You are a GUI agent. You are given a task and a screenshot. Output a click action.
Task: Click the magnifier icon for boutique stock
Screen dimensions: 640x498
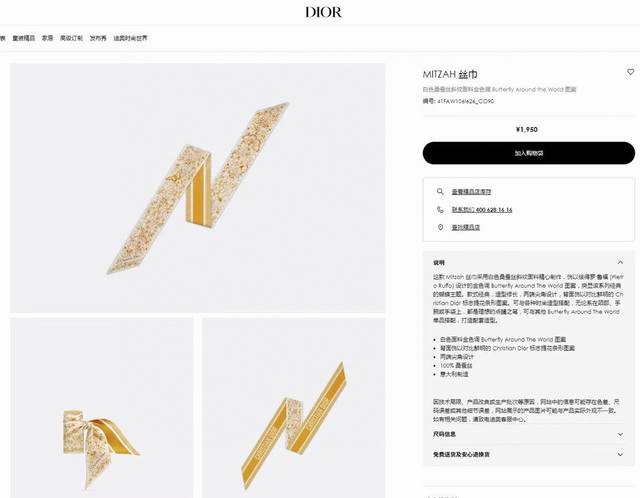click(440, 191)
